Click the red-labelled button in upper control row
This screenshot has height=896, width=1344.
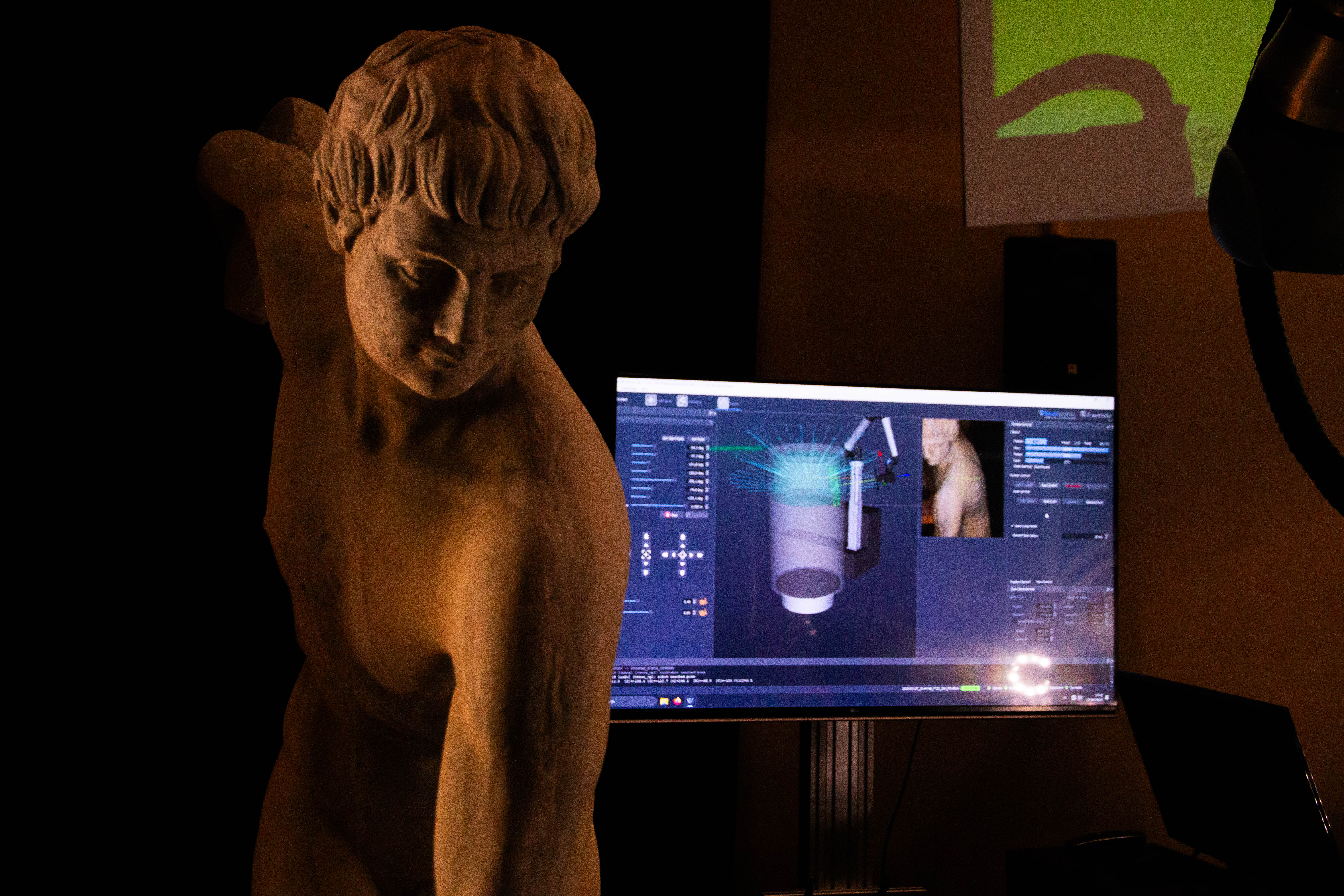coord(1073,486)
